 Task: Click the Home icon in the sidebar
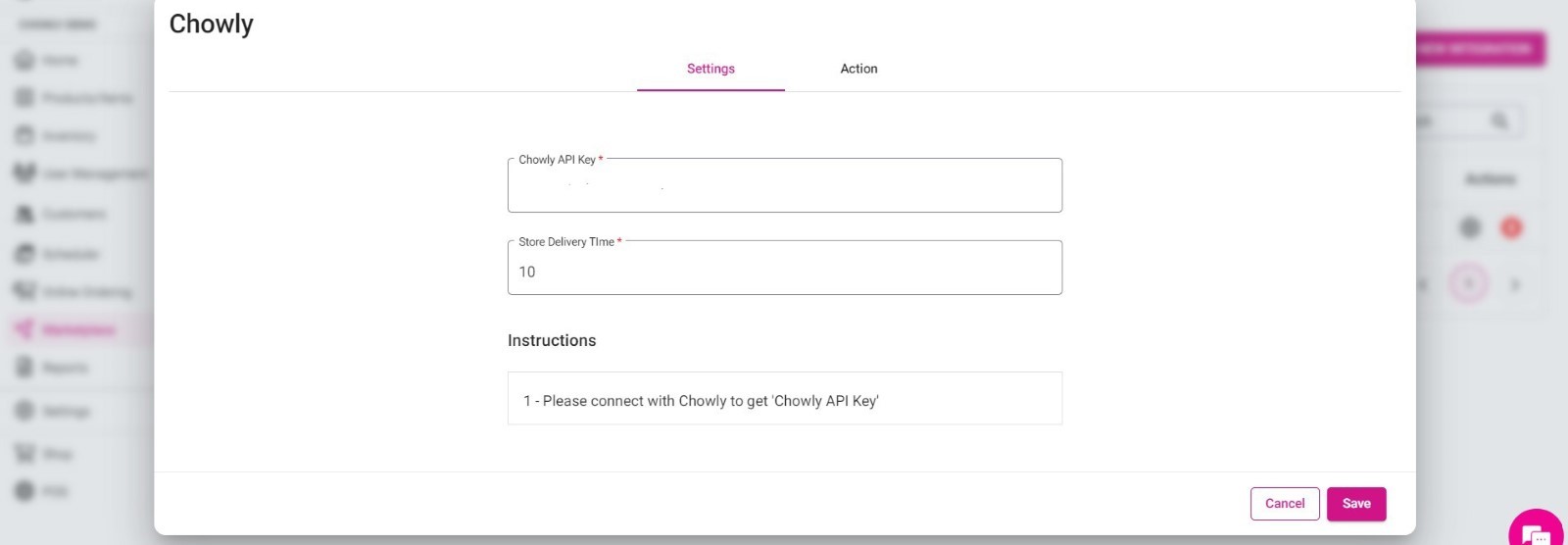(24, 60)
